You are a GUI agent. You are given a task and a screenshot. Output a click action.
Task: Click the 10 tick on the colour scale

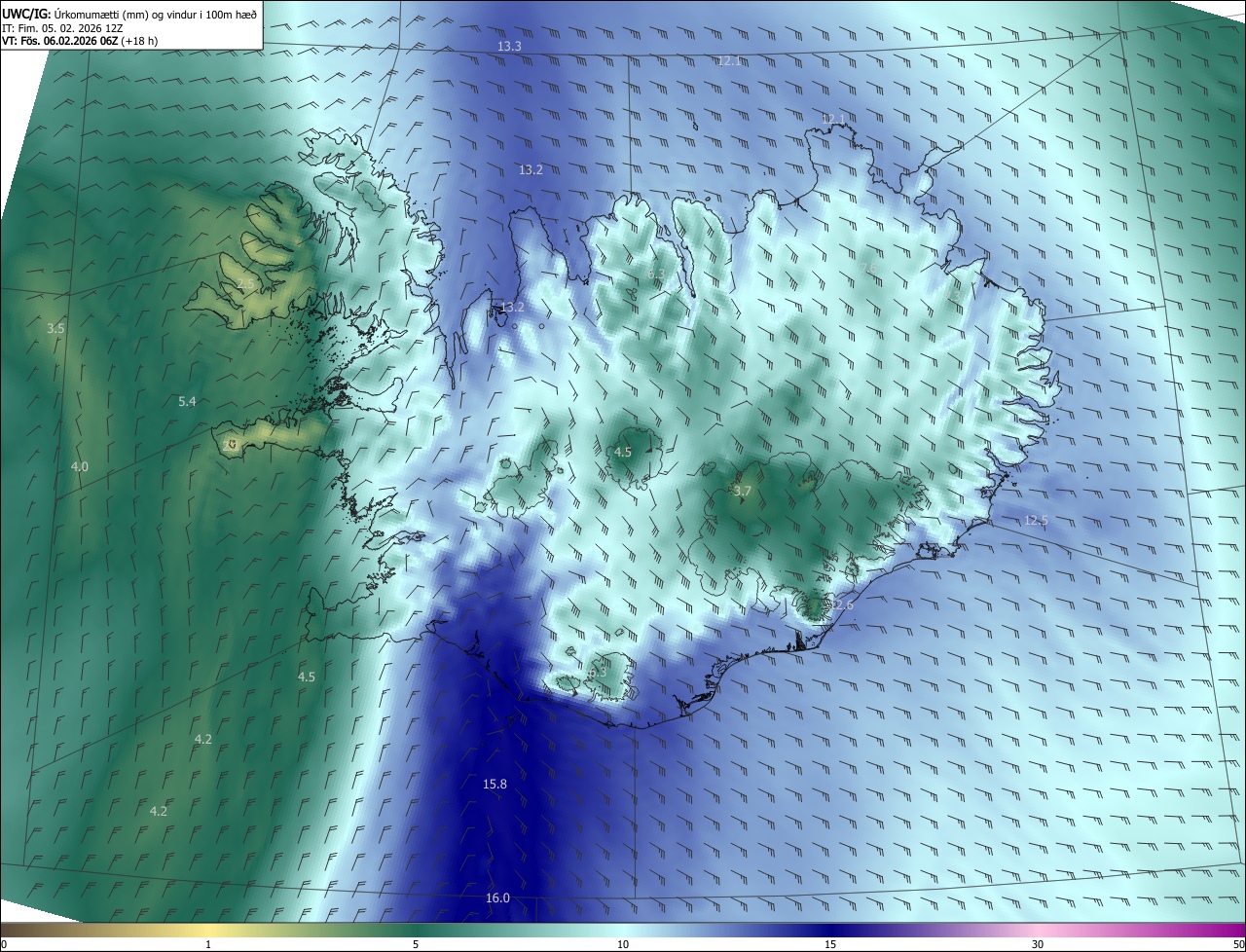pos(623,945)
